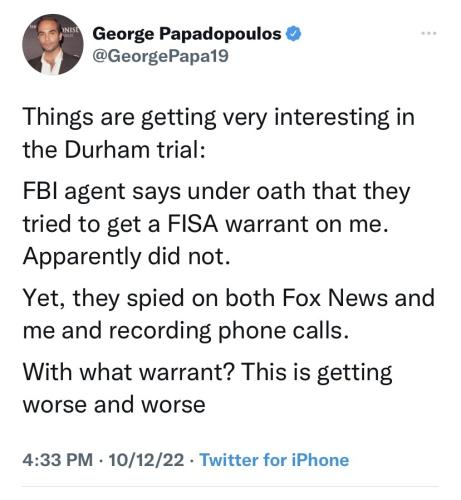Click the last line 'worse and worse'
Image resolution: width=461 pixels, height=500 pixels.
(114, 405)
